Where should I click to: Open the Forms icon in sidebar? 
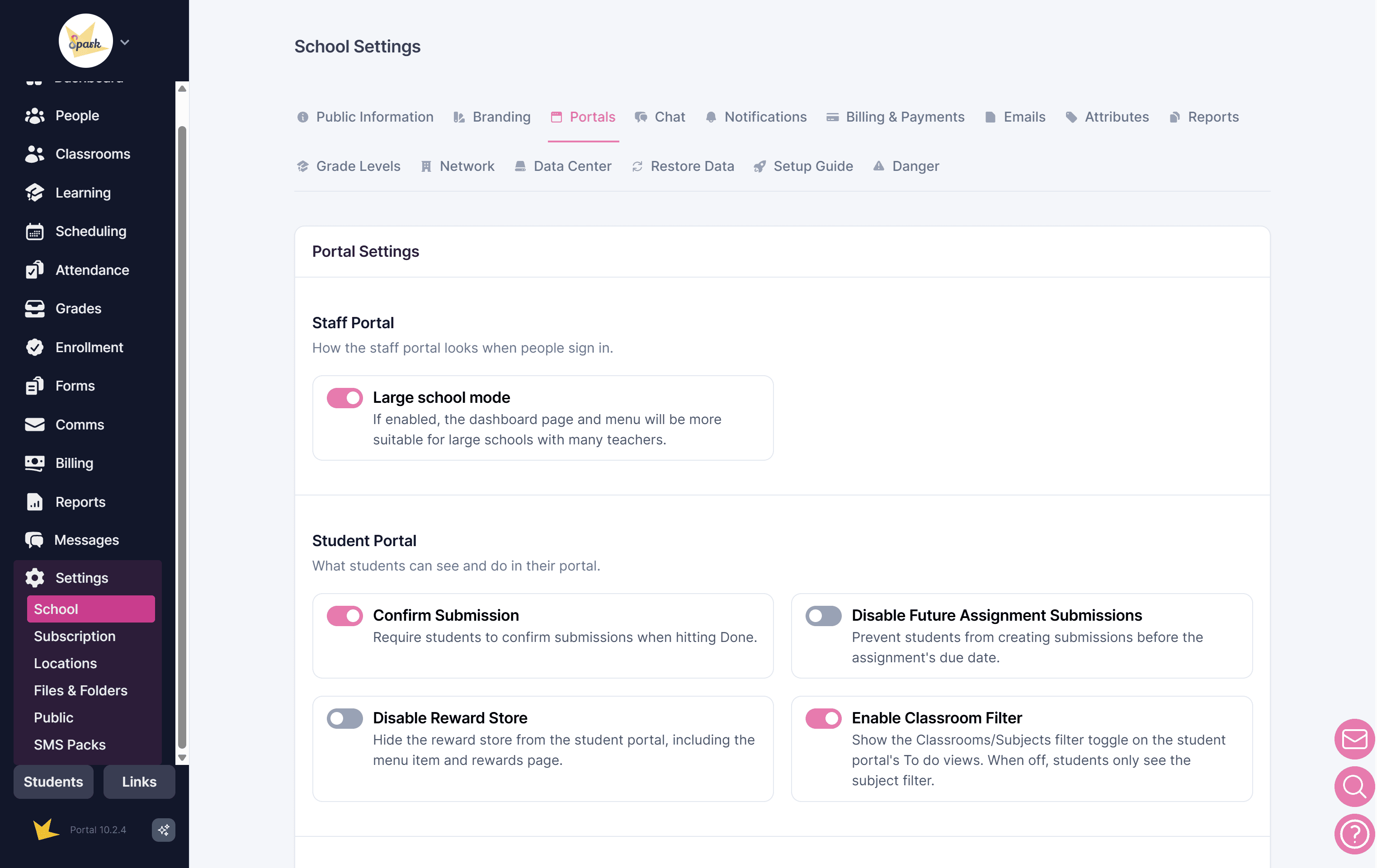click(x=34, y=386)
